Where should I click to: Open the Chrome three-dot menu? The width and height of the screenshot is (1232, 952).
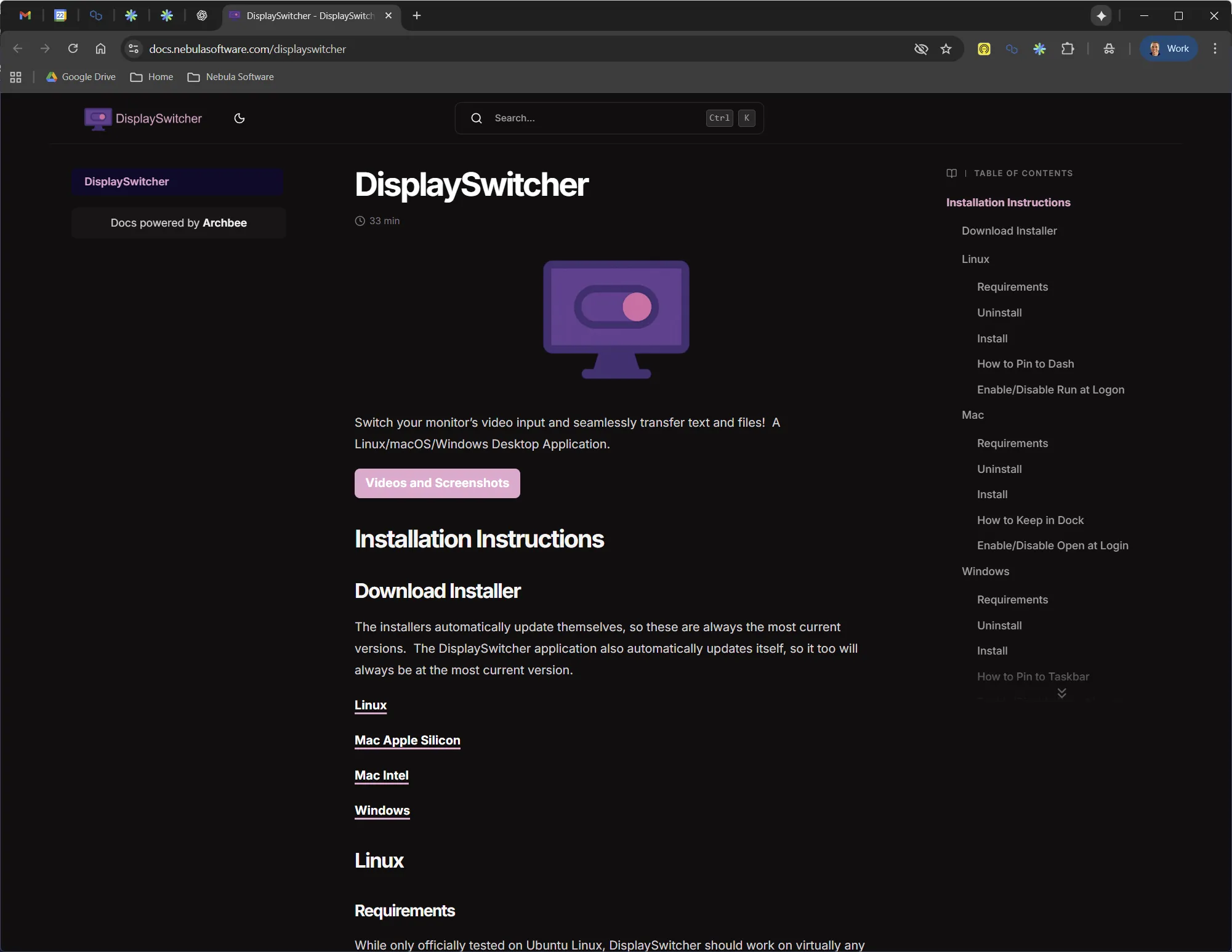pyautogui.click(x=1215, y=49)
